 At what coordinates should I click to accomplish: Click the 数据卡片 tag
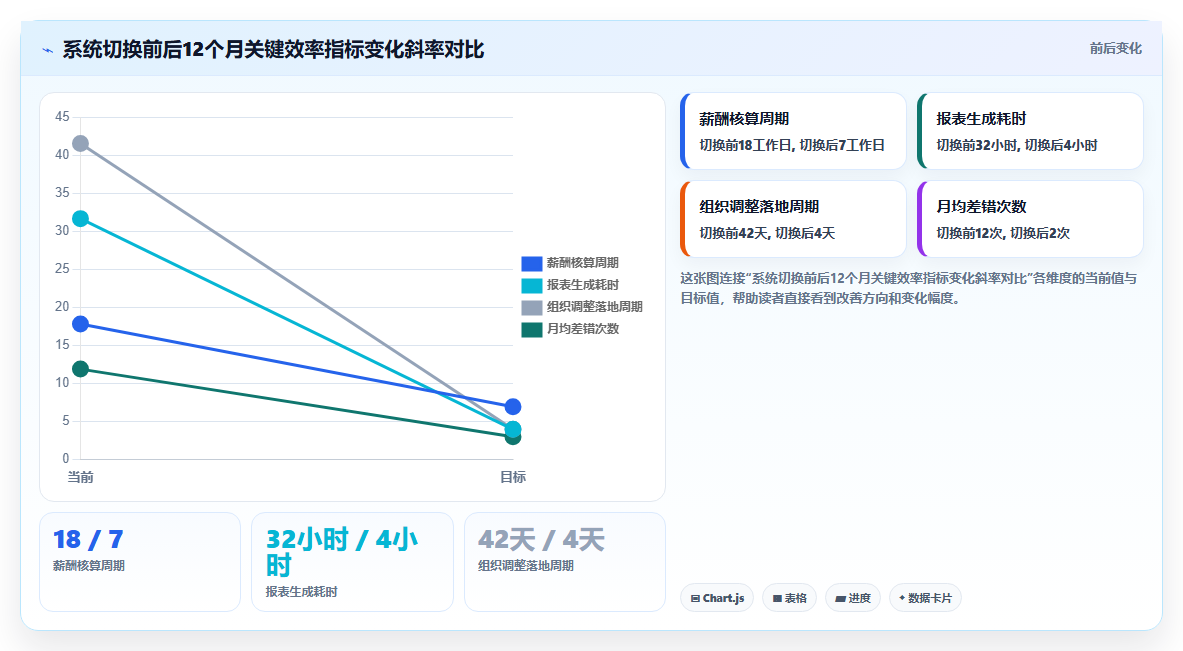[x=925, y=598]
